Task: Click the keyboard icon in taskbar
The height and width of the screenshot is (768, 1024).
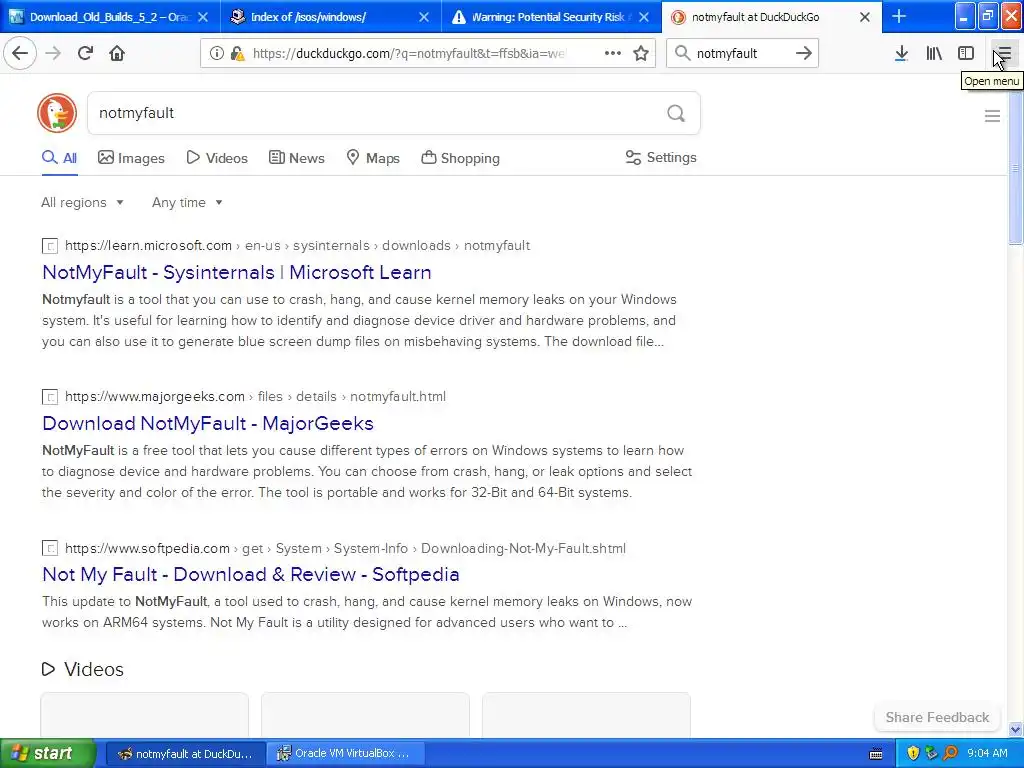Action: (876, 754)
